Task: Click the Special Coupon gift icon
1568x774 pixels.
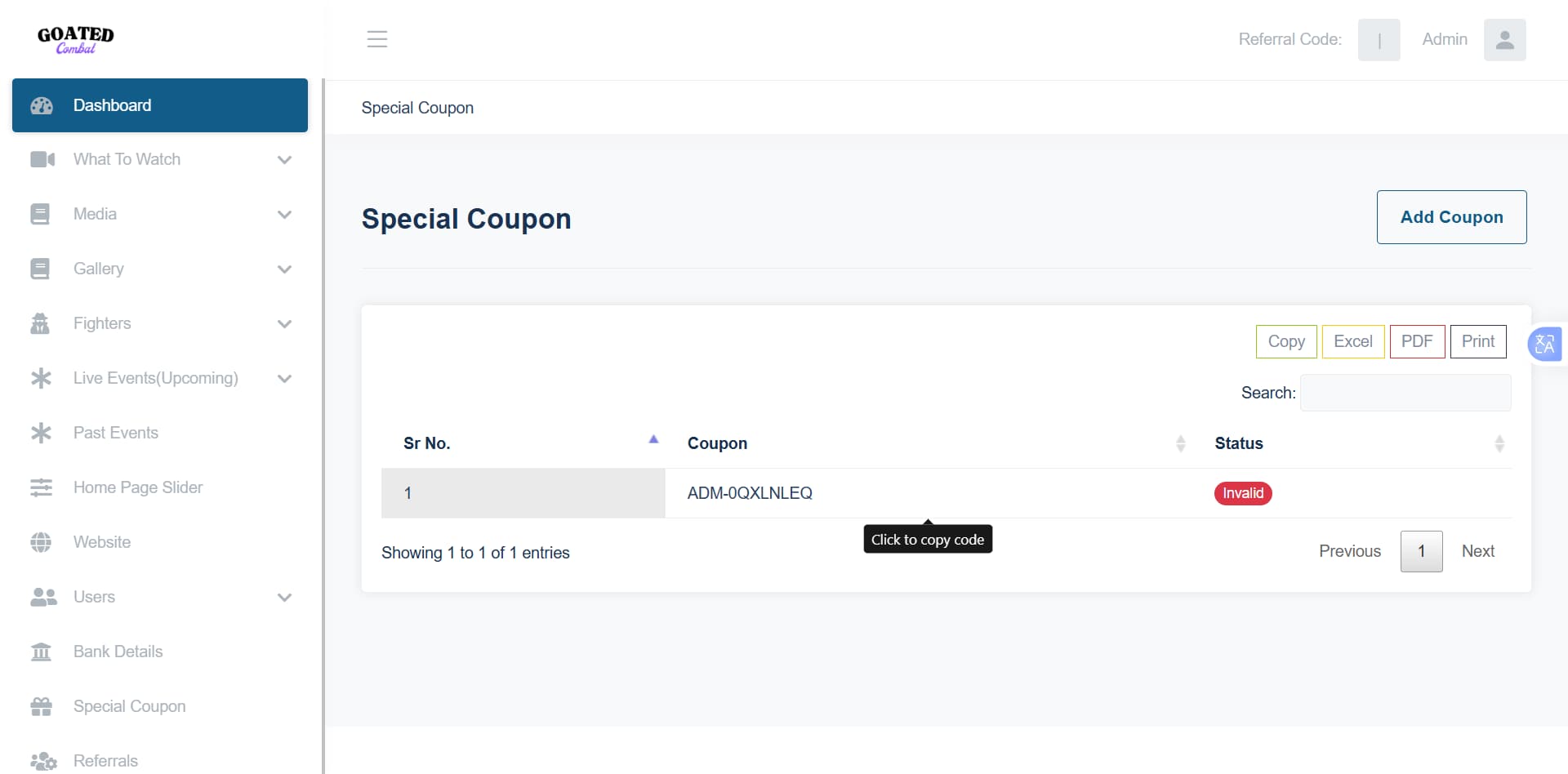Action: pos(41,706)
